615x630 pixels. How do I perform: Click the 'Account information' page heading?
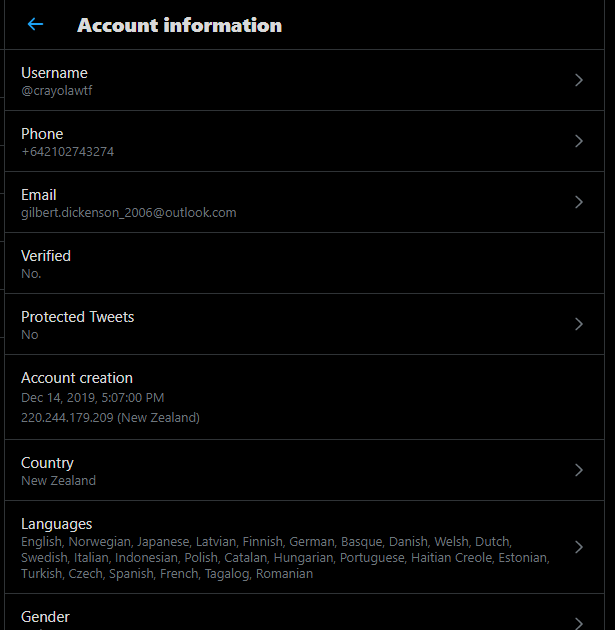179,25
